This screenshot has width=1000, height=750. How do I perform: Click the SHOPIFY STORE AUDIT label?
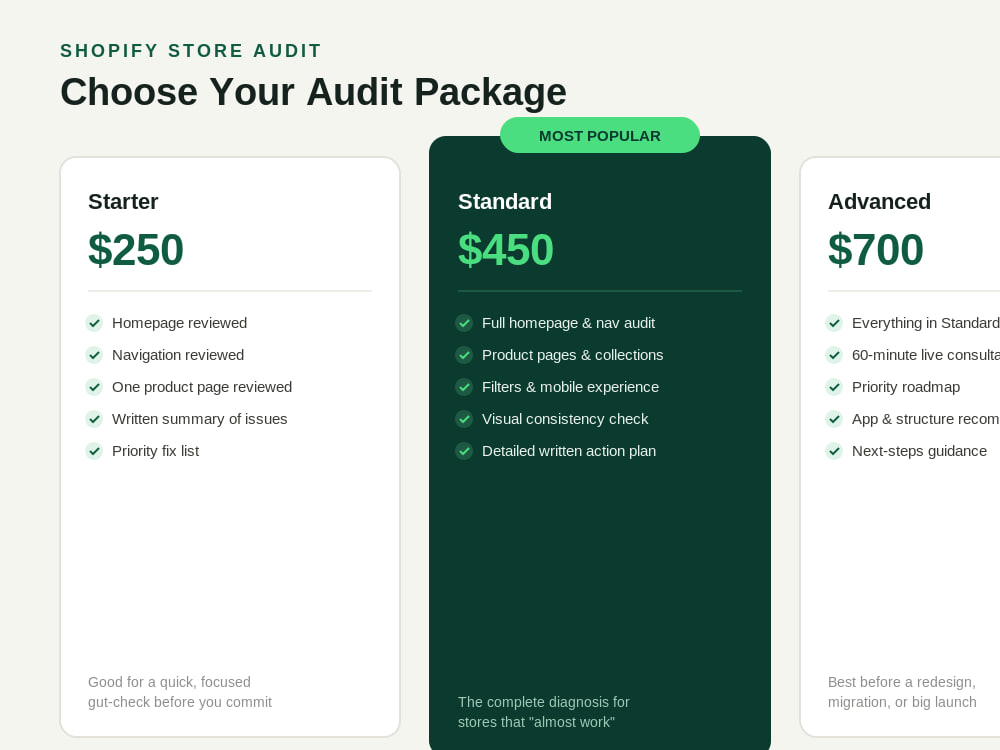[x=191, y=51]
